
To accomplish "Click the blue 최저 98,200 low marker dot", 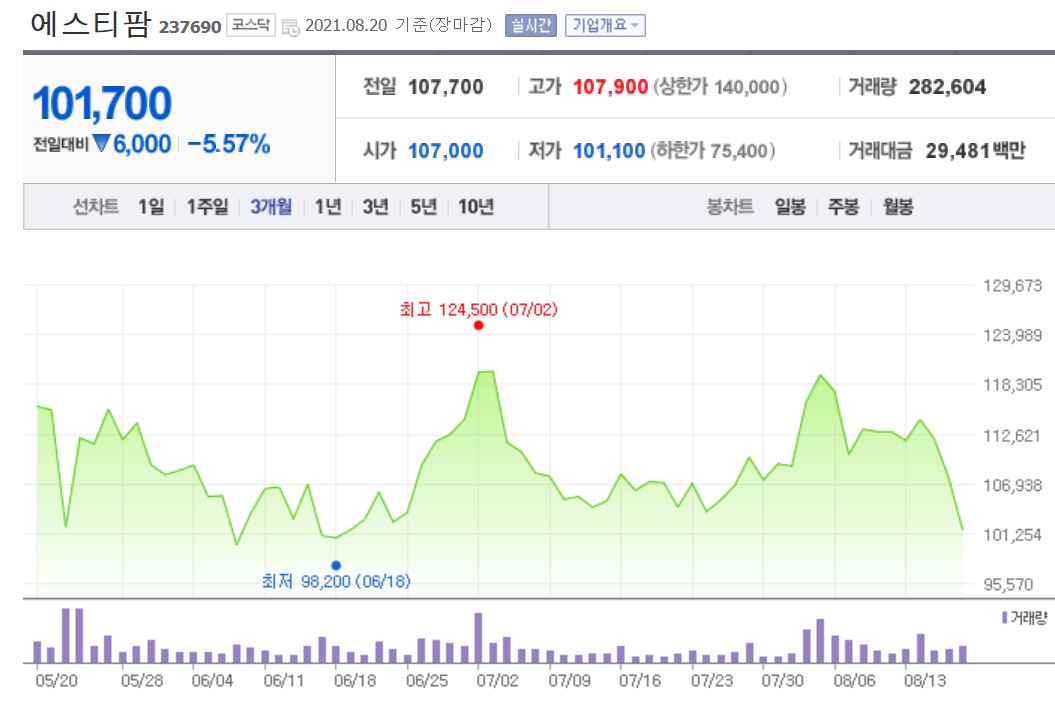I will (336, 565).
